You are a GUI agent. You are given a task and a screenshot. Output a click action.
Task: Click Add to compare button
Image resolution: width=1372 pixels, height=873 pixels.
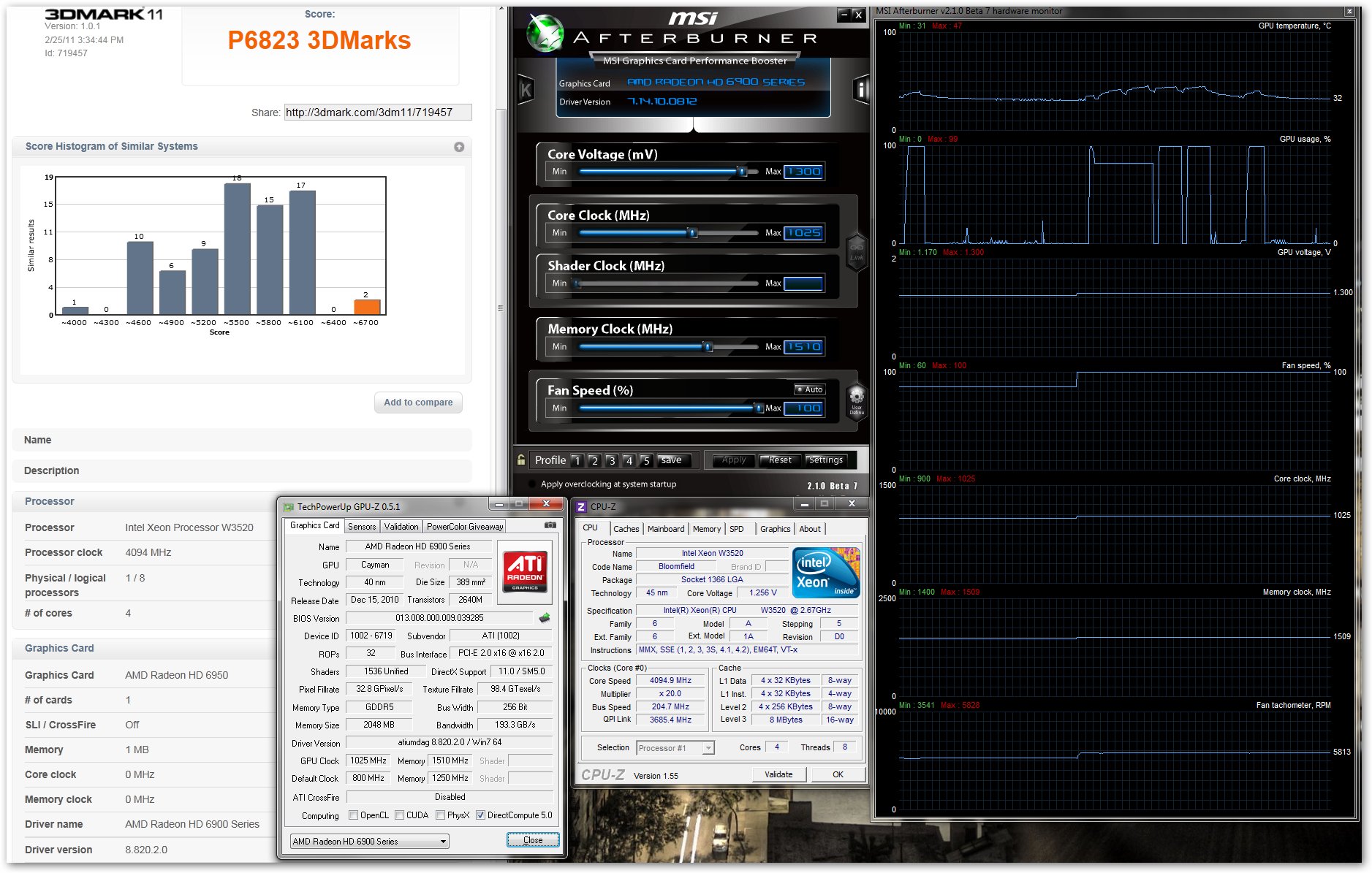[x=418, y=403]
